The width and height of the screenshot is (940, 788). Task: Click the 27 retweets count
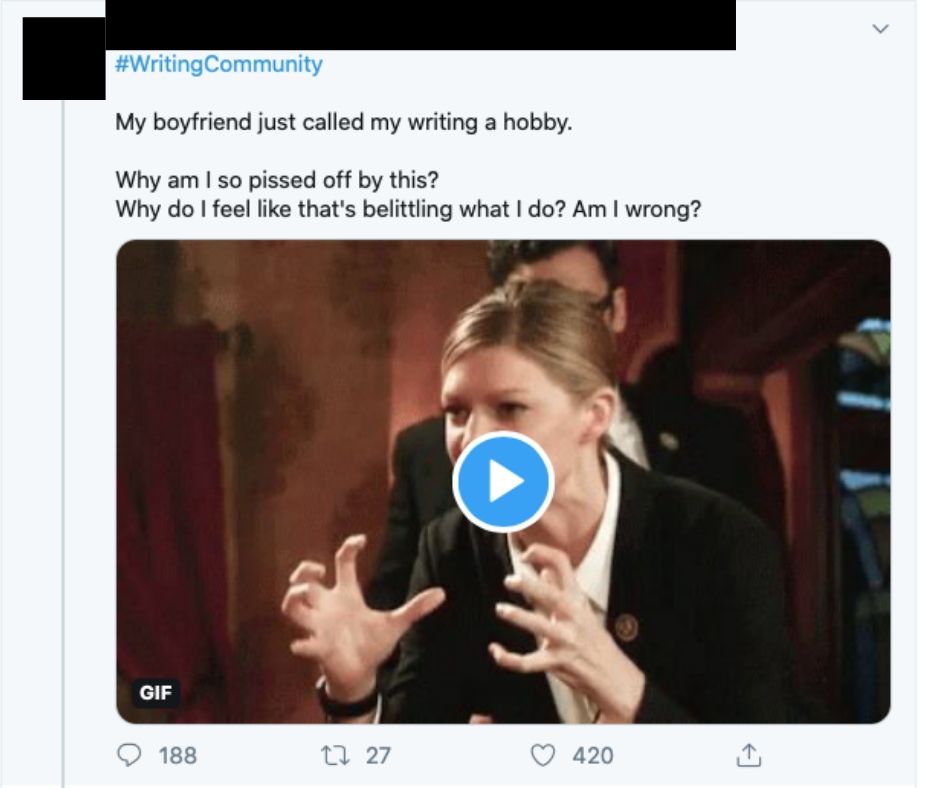pyautogui.click(x=378, y=755)
